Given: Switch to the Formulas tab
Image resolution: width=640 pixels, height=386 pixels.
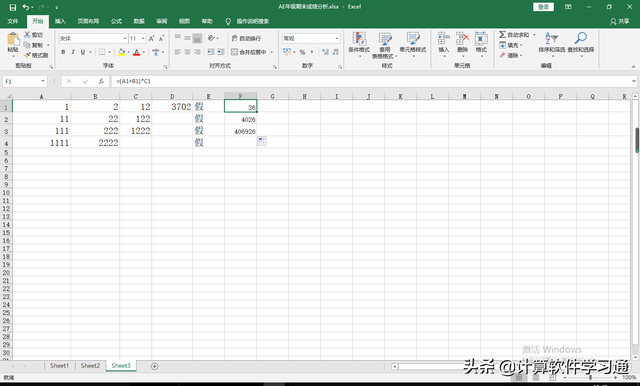Looking at the screenshot, I should pyautogui.click(x=116, y=21).
